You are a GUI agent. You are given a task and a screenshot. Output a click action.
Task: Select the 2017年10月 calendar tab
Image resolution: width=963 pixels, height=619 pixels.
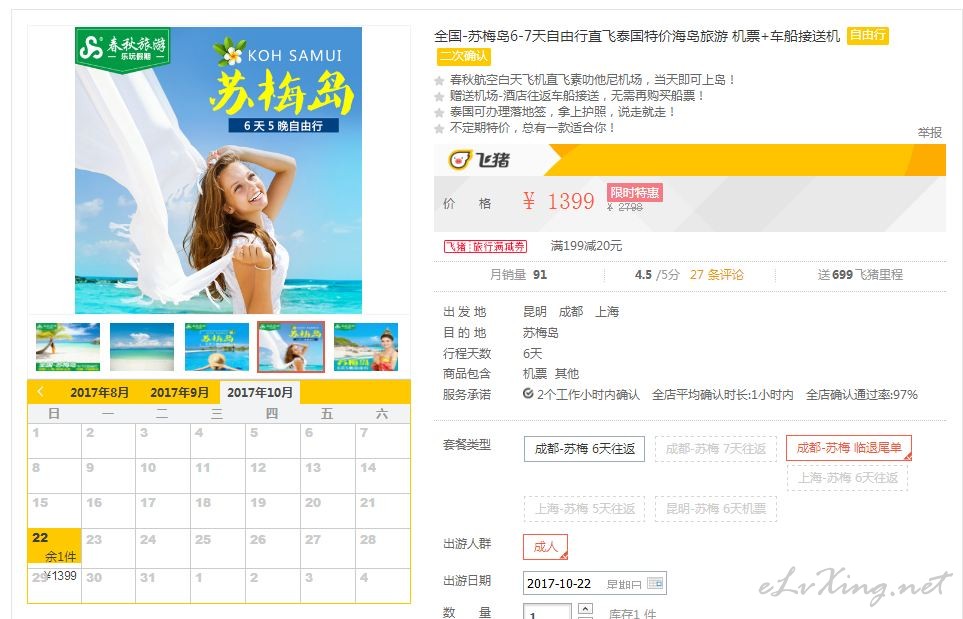pos(260,392)
